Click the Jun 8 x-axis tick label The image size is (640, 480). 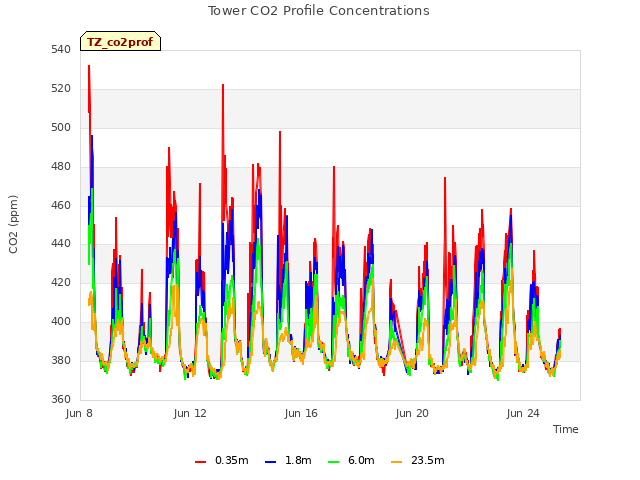tap(79, 413)
